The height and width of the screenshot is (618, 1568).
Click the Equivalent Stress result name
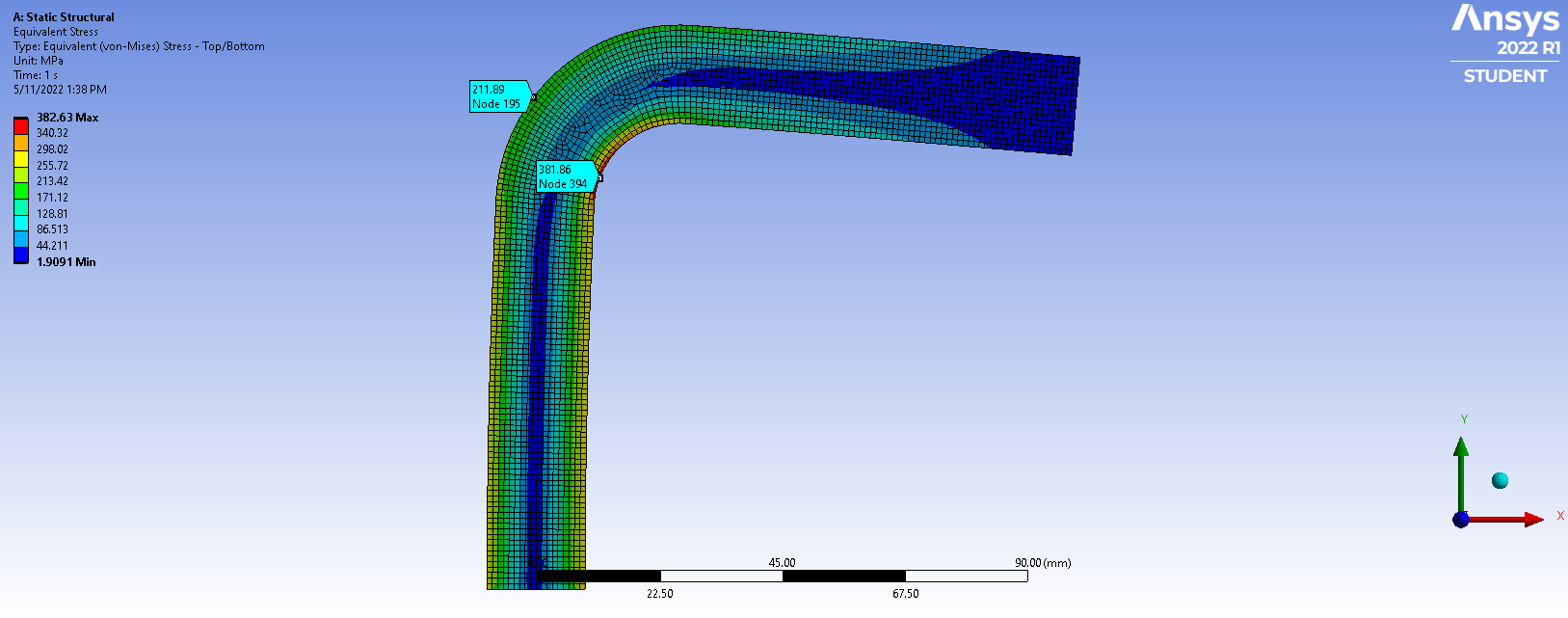point(56,32)
